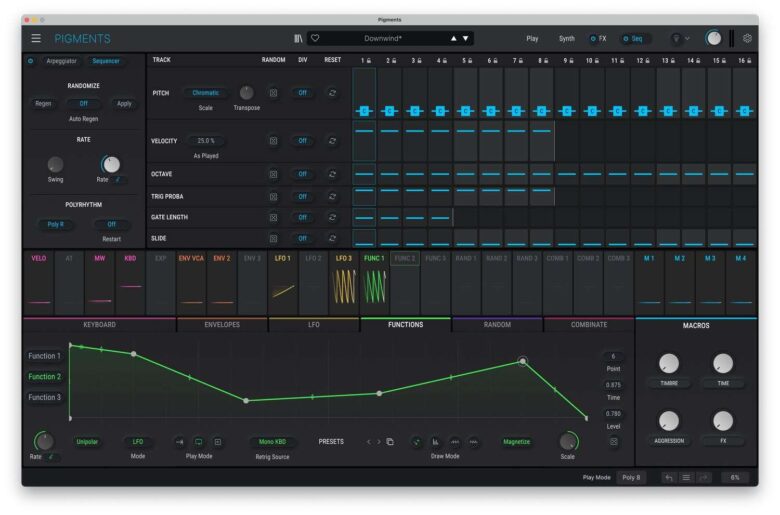
Task: Open the Mono KBD retrig source dropdown
Action: click(272, 441)
